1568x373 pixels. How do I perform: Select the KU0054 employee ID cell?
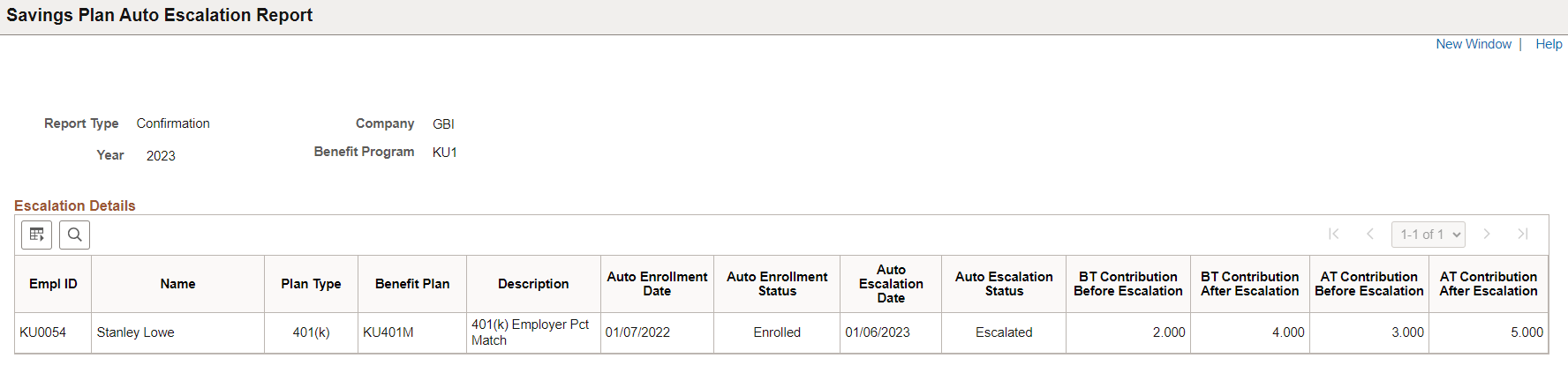(43, 332)
